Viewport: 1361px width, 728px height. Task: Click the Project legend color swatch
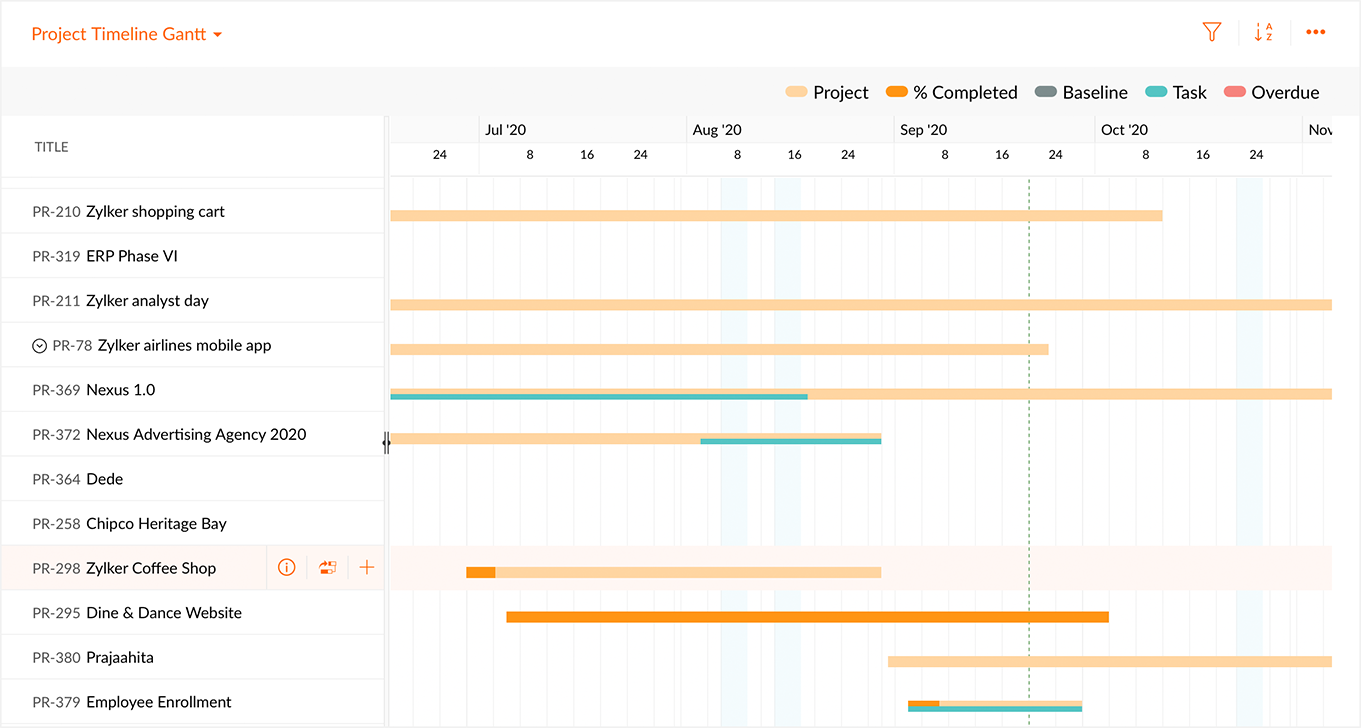[795, 92]
